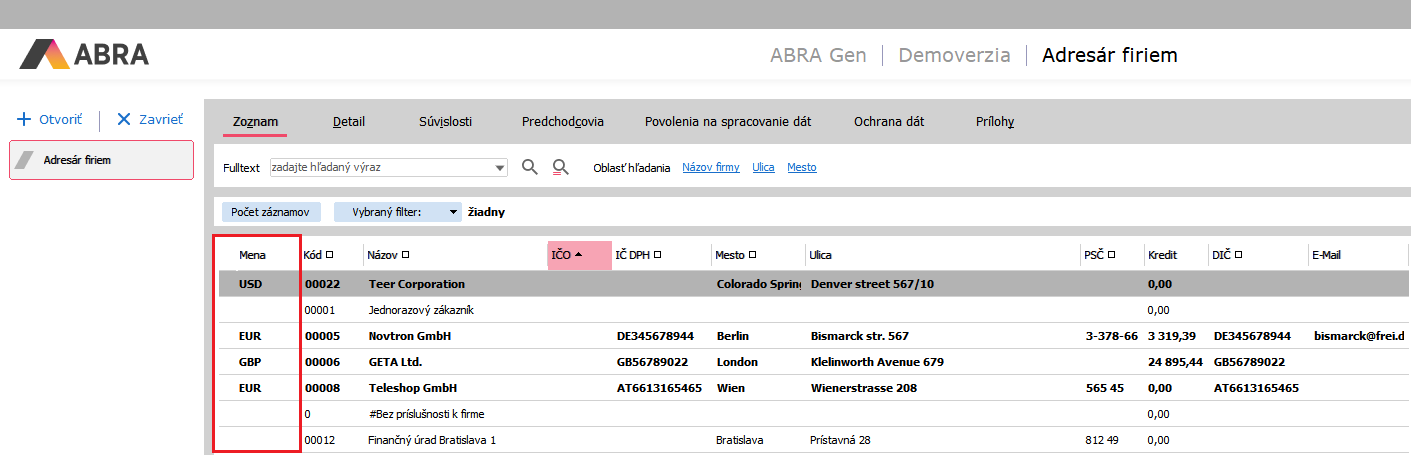Click the Denver street 567/10 cell
Image resolution: width=1411 pixels, height=455 pixels.
pyautogui.click(x=871, y=284)
